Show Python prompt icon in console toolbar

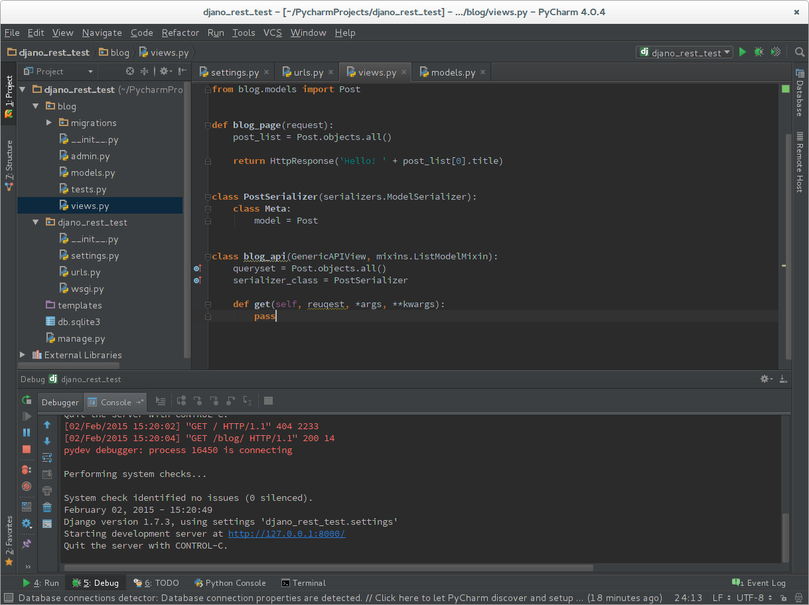click(47, 524)
